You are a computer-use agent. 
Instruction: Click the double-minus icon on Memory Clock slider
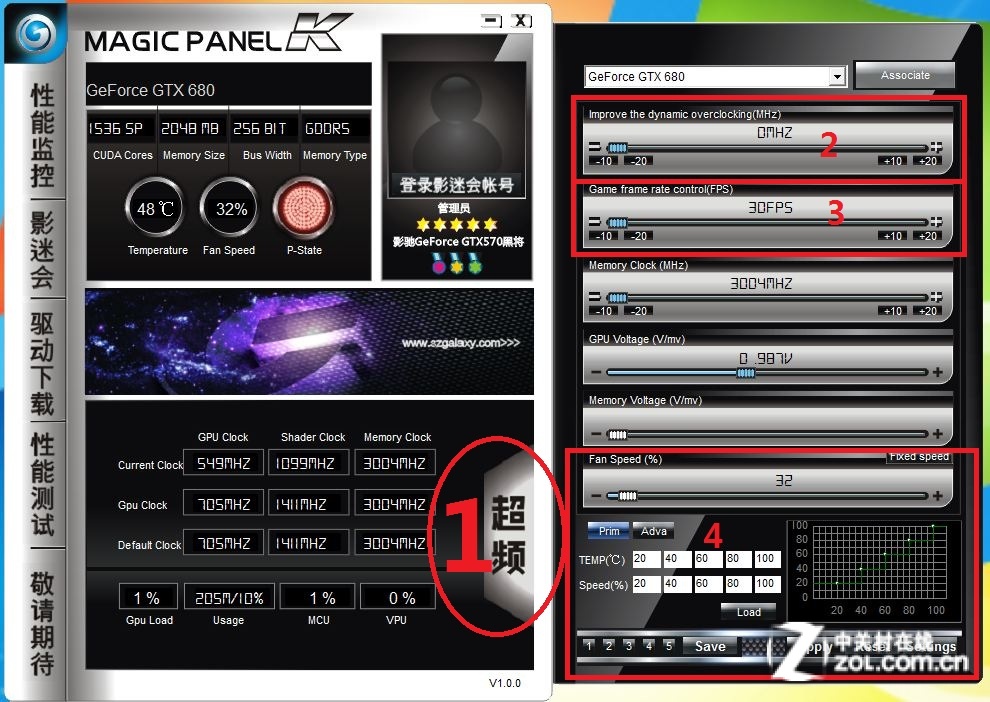595,297
